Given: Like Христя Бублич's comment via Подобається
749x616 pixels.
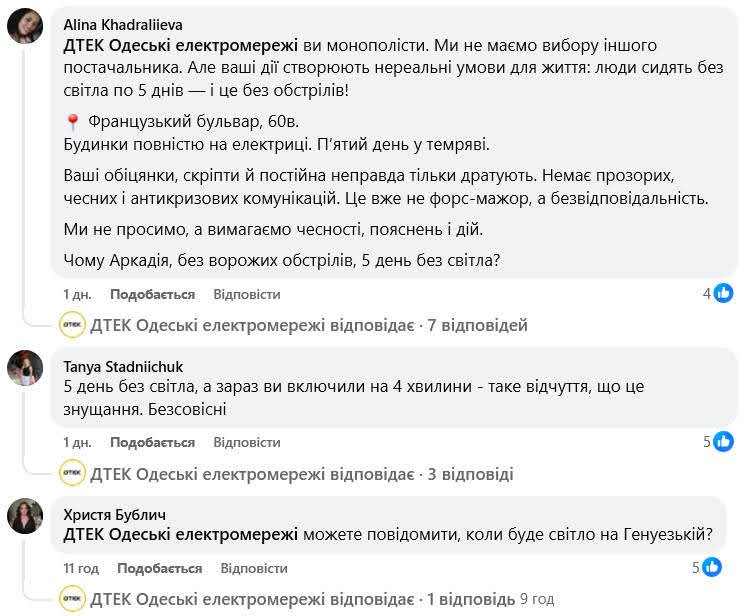Looking at the screenshot, I should click(159, 568).
